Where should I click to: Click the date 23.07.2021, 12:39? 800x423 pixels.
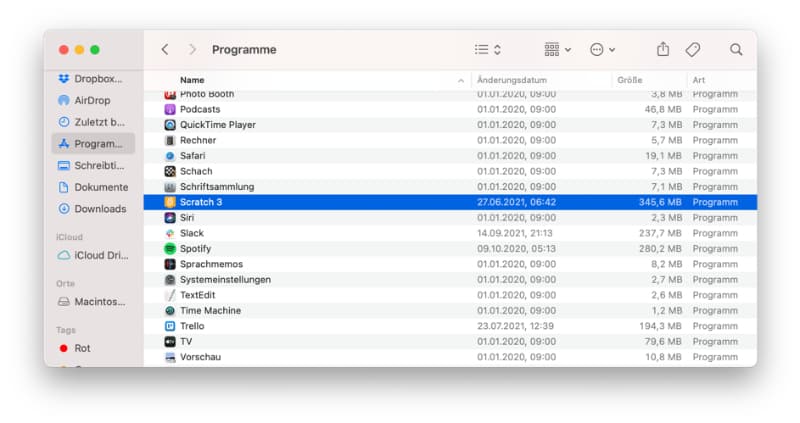(x=515, y=326)
